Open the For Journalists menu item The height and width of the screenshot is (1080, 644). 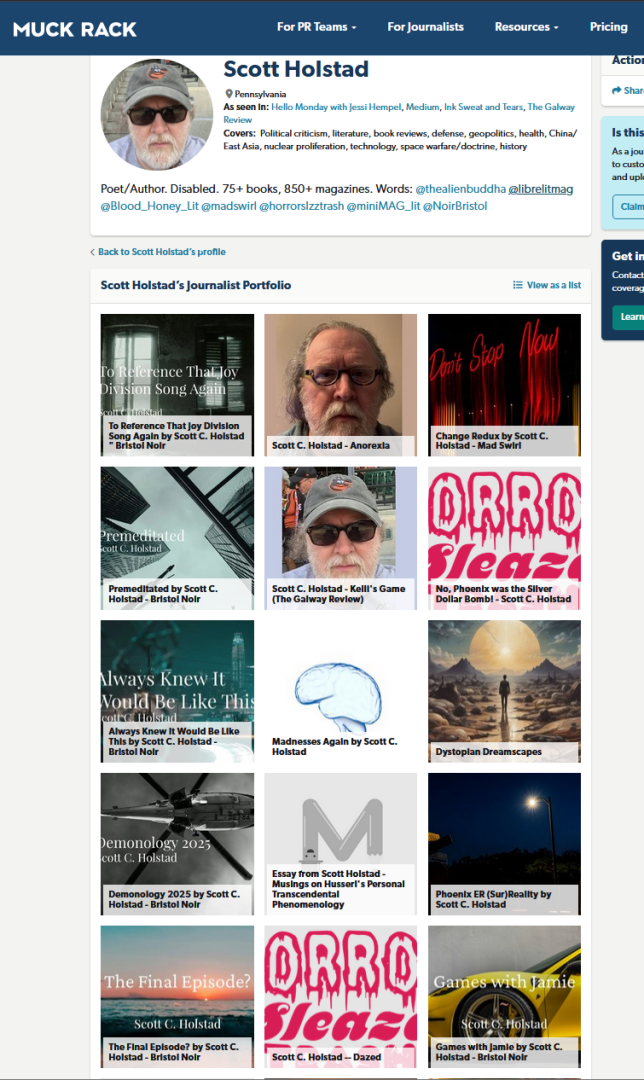[x=425, y=27]
